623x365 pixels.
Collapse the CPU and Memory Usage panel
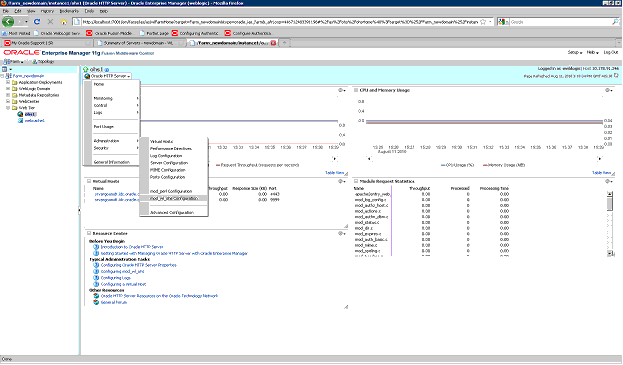[356, 91]
